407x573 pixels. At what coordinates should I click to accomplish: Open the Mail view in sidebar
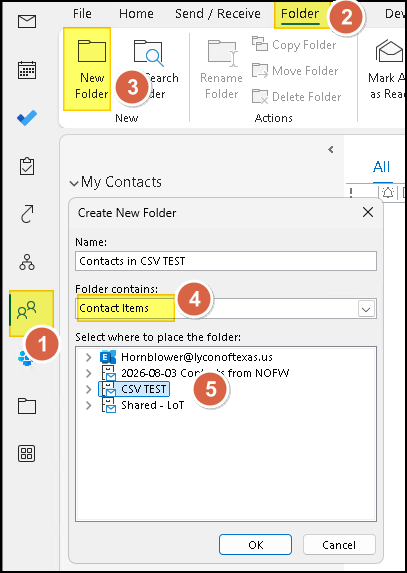(x=27, y=22)
